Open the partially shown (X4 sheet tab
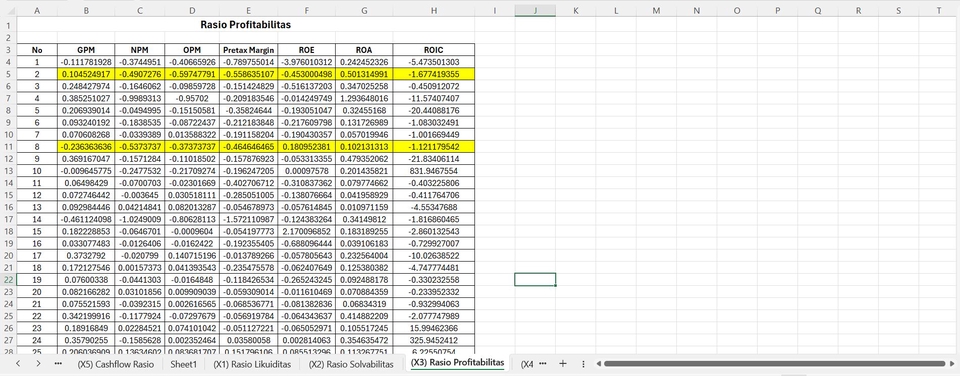 click(x=527, y=363)
